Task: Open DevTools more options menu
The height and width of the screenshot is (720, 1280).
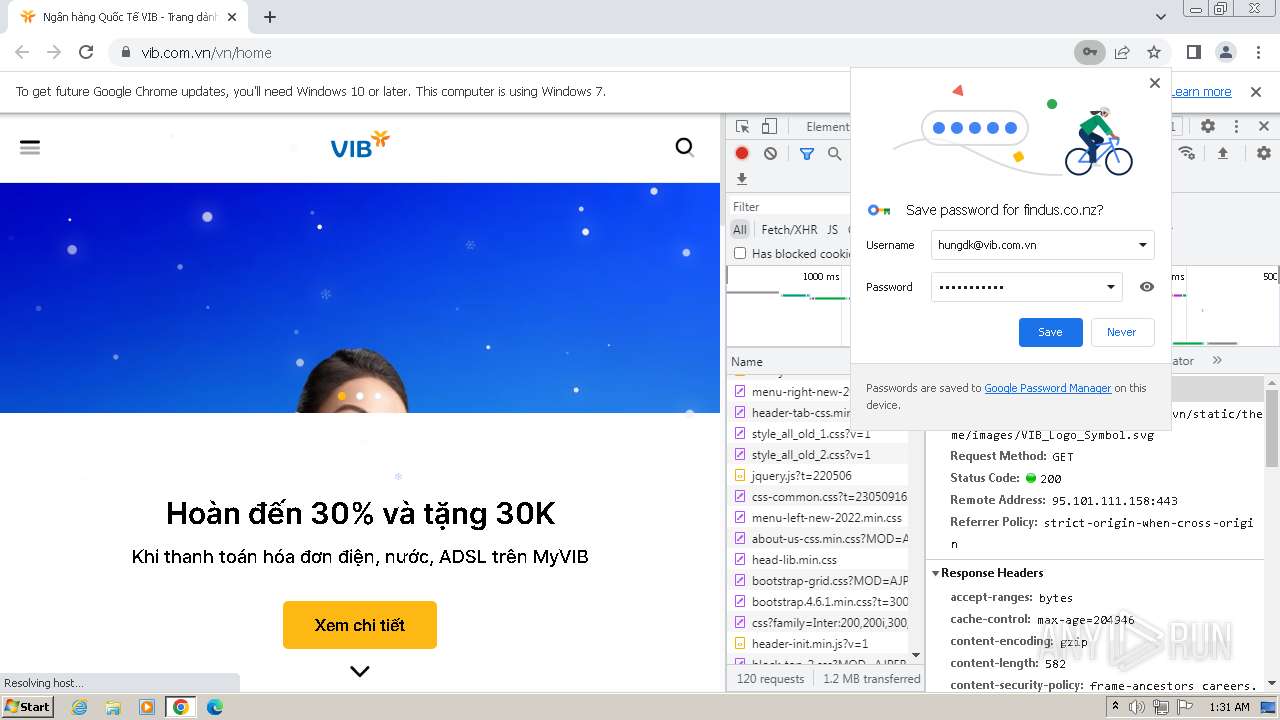Action: [1236, 126]
